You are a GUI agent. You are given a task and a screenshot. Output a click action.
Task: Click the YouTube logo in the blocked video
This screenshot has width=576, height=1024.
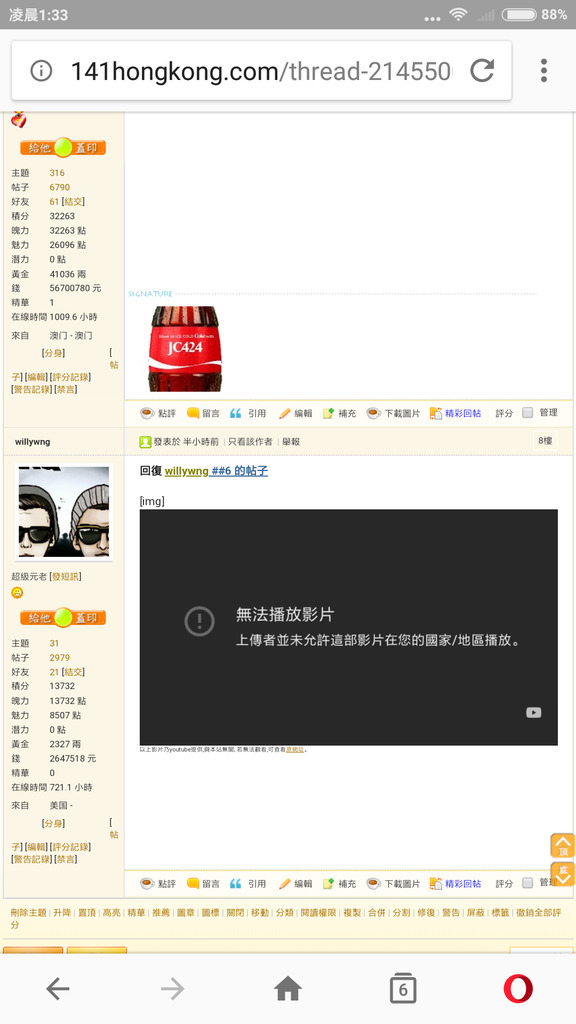point(534,712)
